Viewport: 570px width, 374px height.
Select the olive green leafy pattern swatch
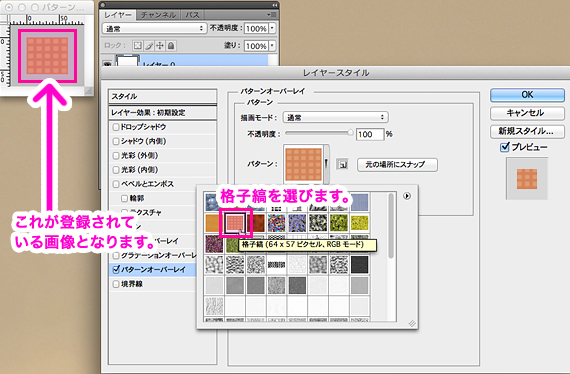(339, 223)
